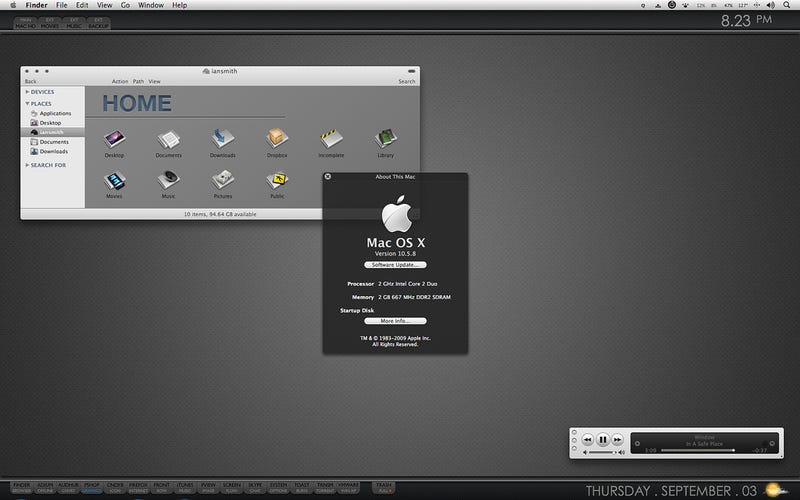
Task: Click the BACKUP drive tab
Action: click(x=98, y=23)
